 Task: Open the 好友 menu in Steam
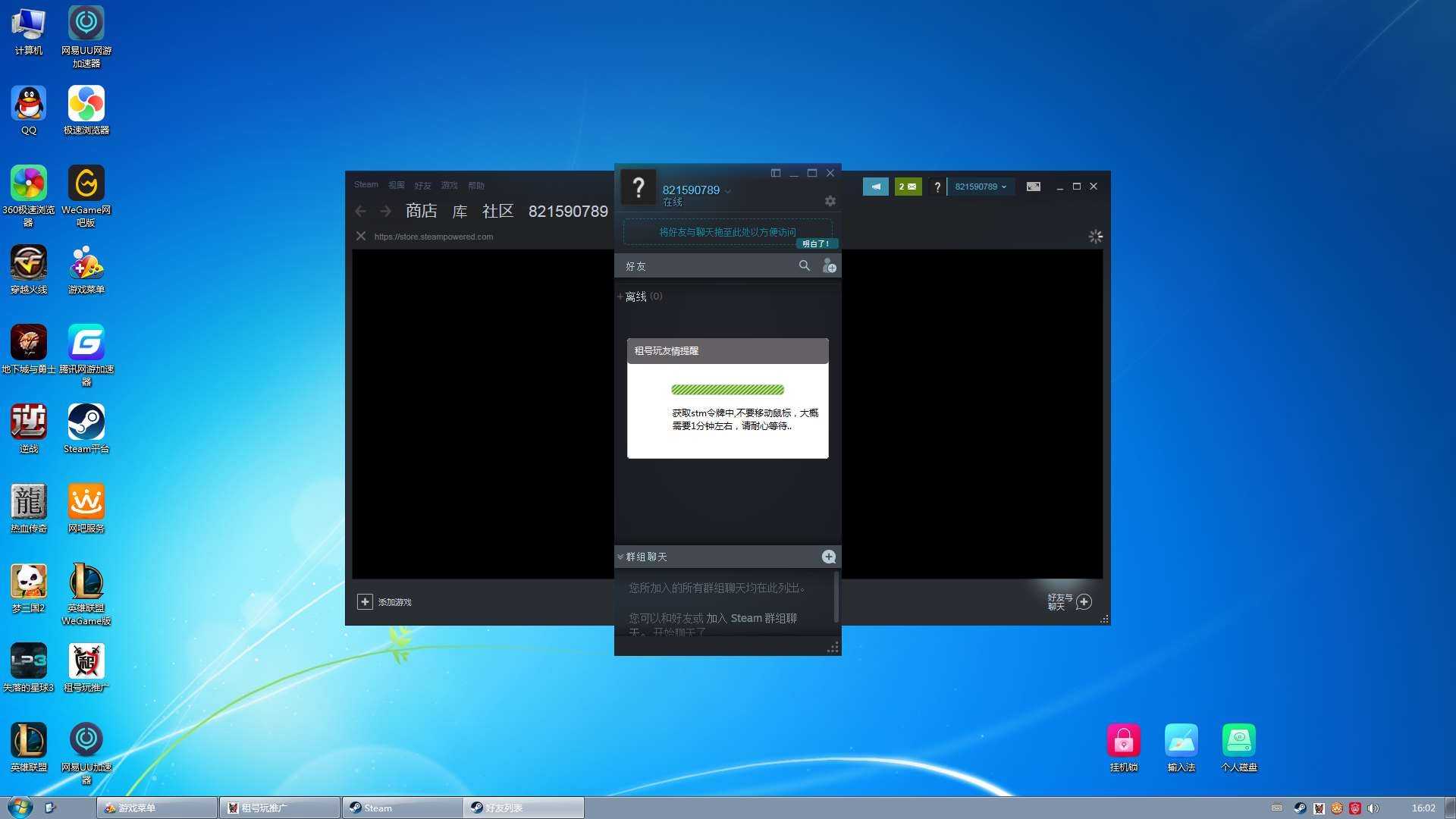(422, 185)
